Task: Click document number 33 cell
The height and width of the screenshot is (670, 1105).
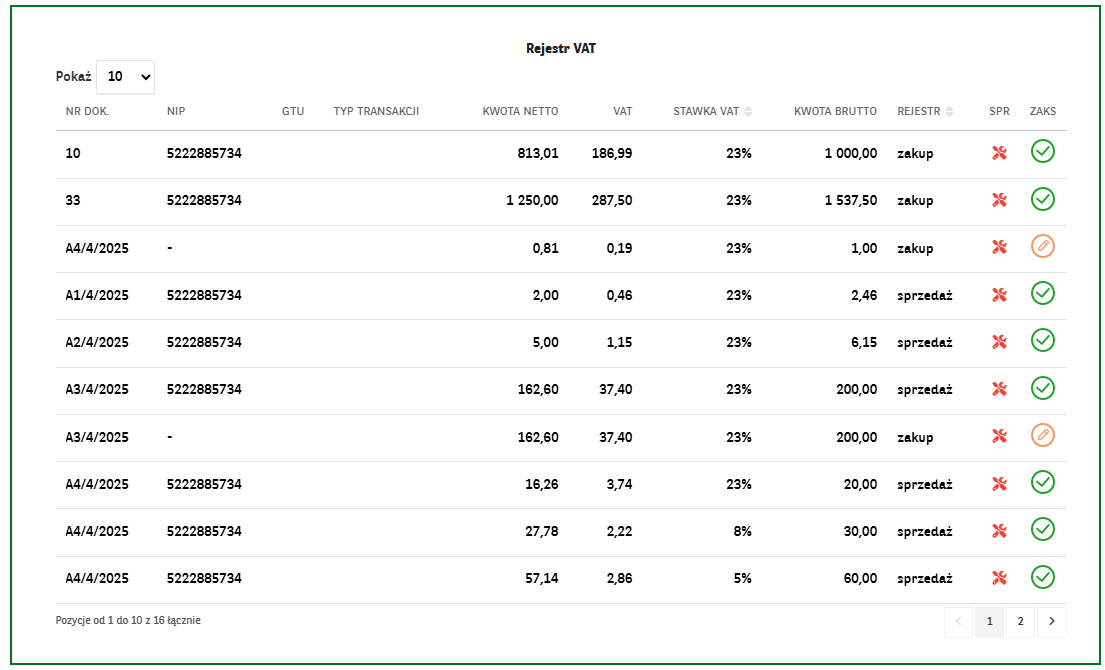Action: pyautogui.click(x=73, y=200)
